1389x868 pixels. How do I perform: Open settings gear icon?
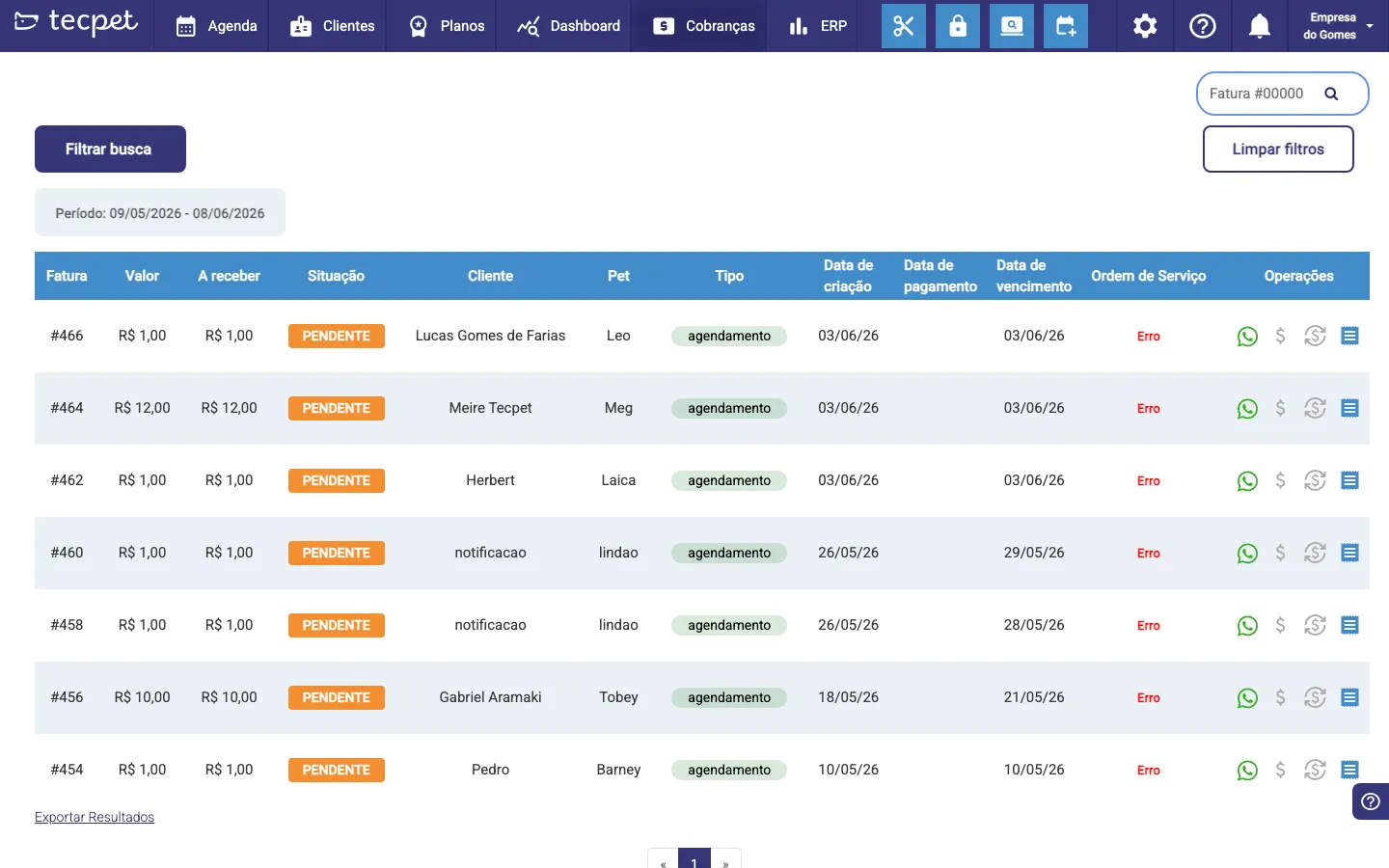pyautogui.click(x=1145, y=26)
